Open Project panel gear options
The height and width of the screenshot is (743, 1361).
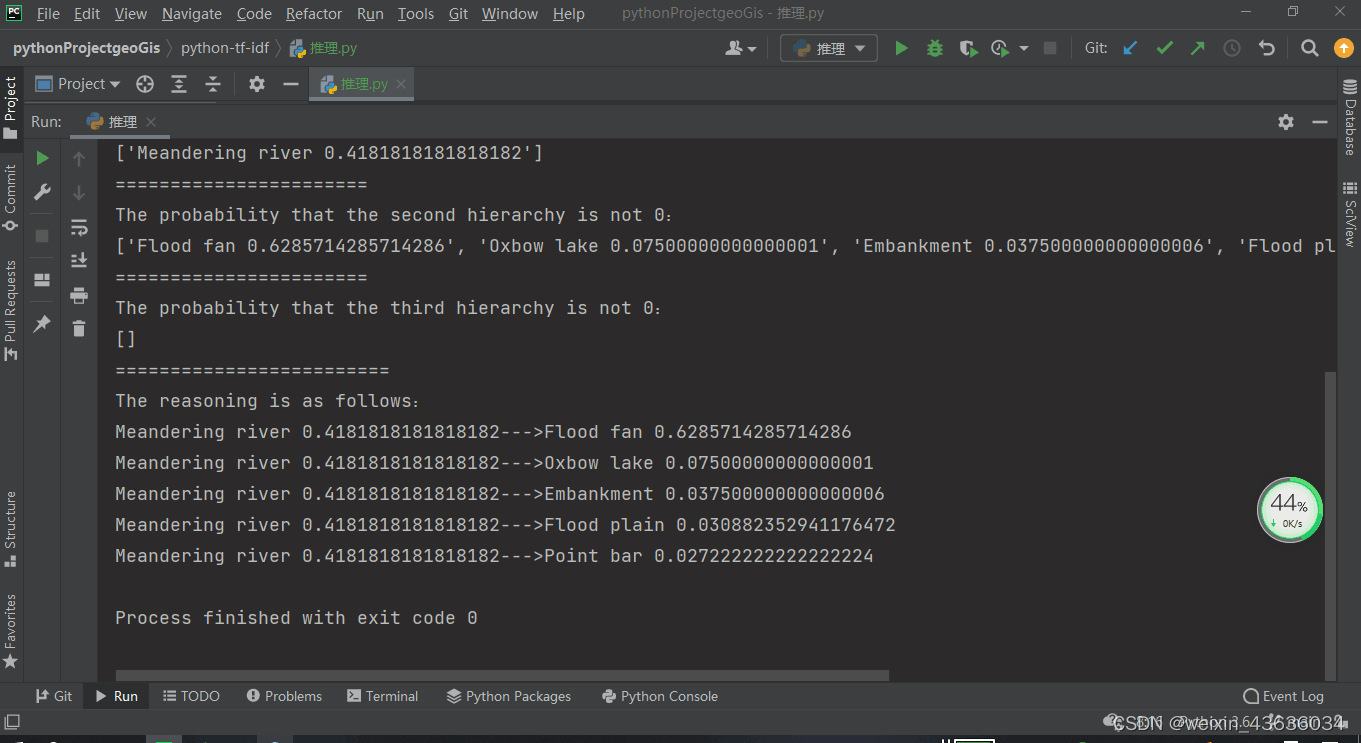coord(257,84)
